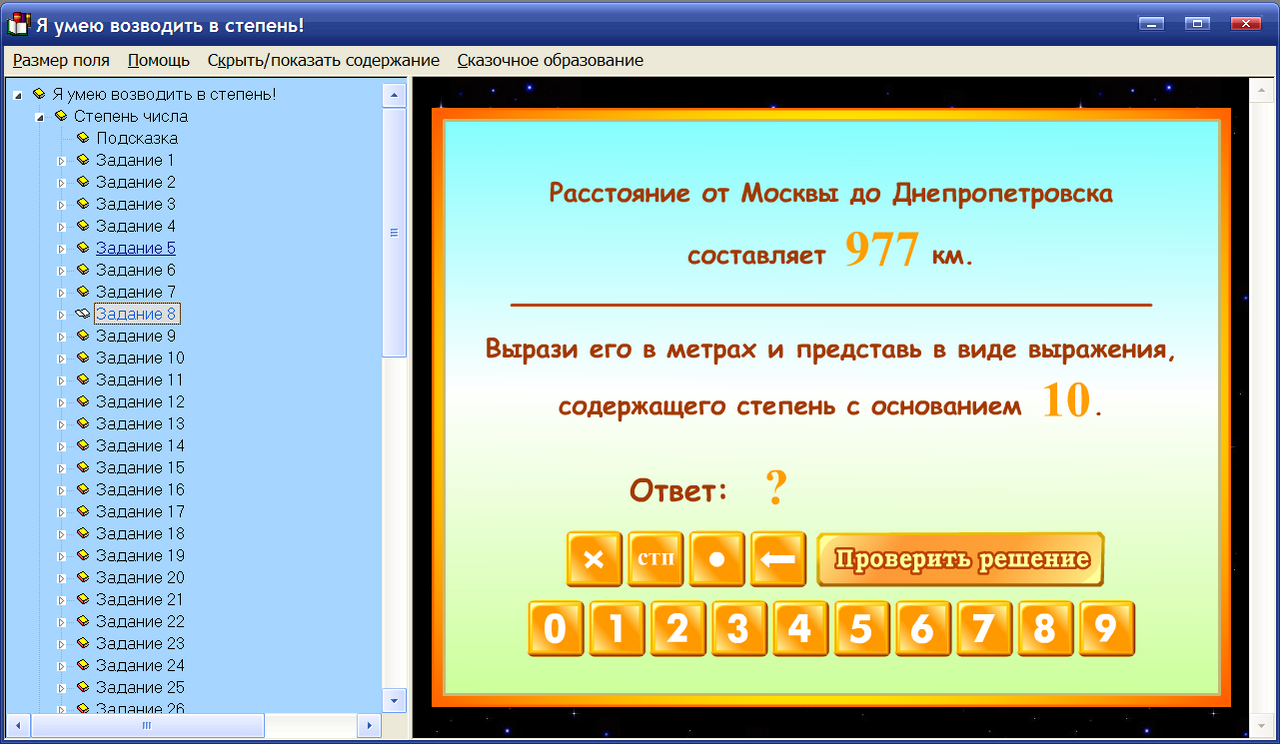Screen dimensions: 1280x744
Task: Click the "Проверить решение" button
Action: (x=960, y=559)
